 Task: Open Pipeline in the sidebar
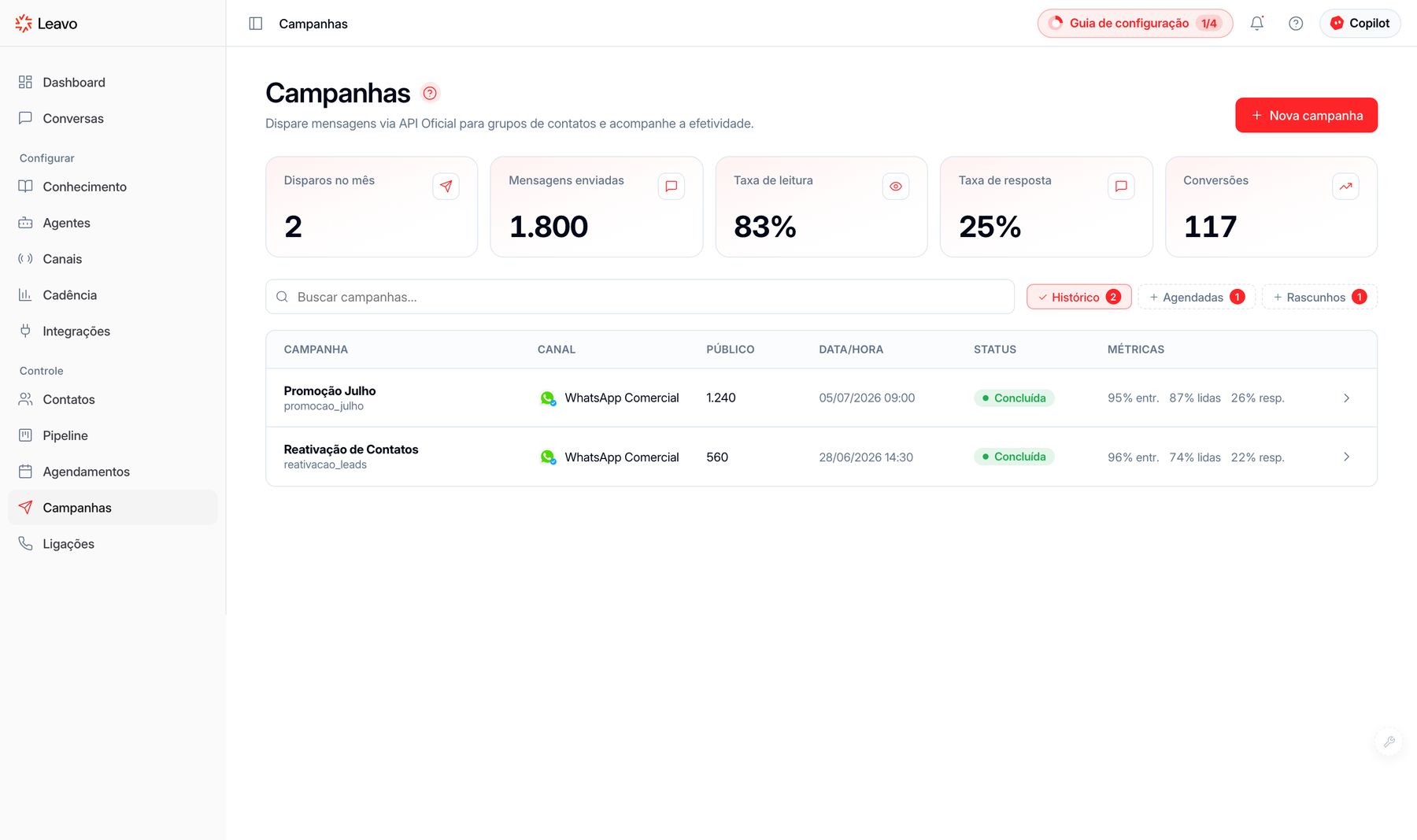[113, 435]
